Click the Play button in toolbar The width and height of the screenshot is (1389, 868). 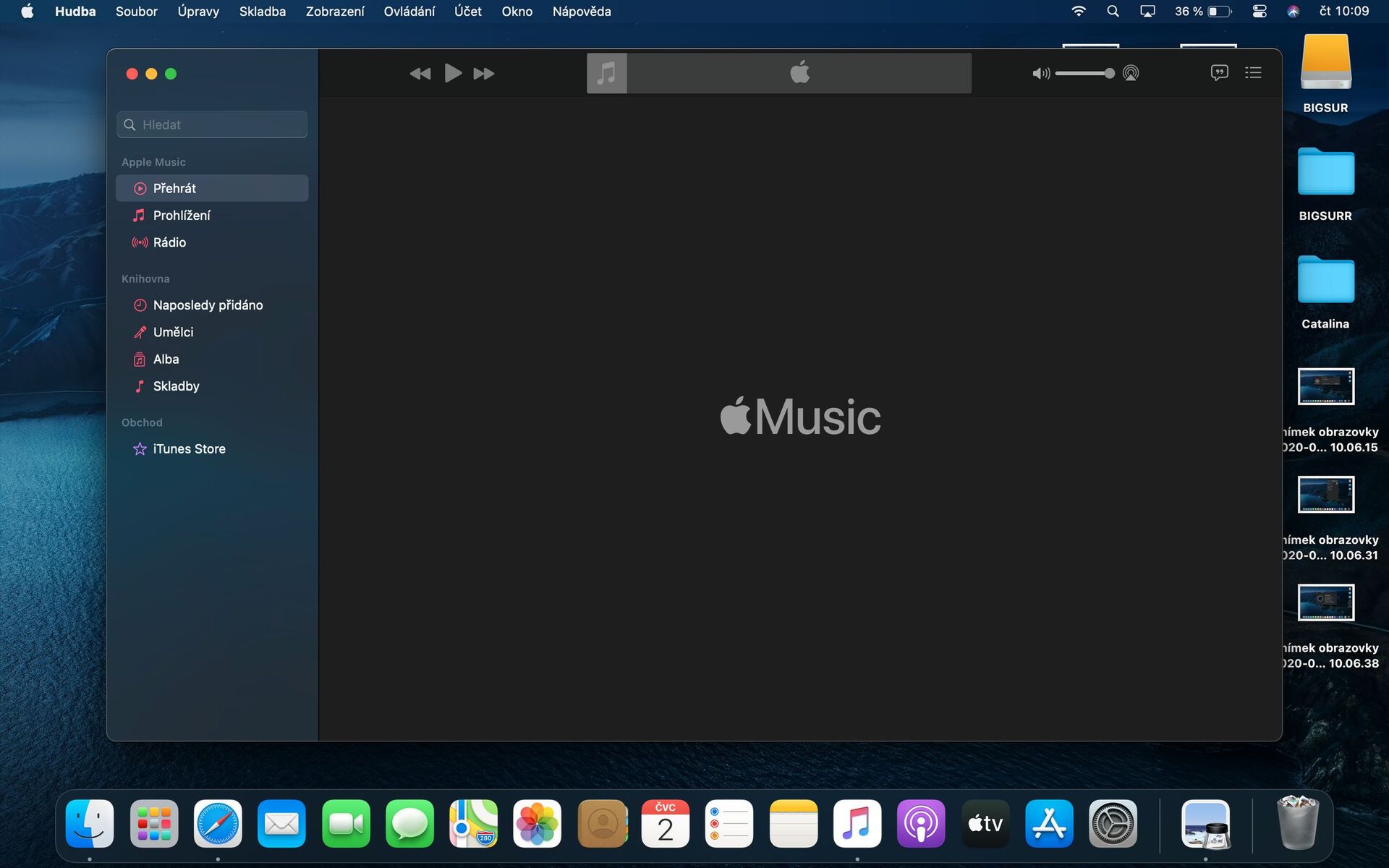pyautogui.click(x=453, y=73)
